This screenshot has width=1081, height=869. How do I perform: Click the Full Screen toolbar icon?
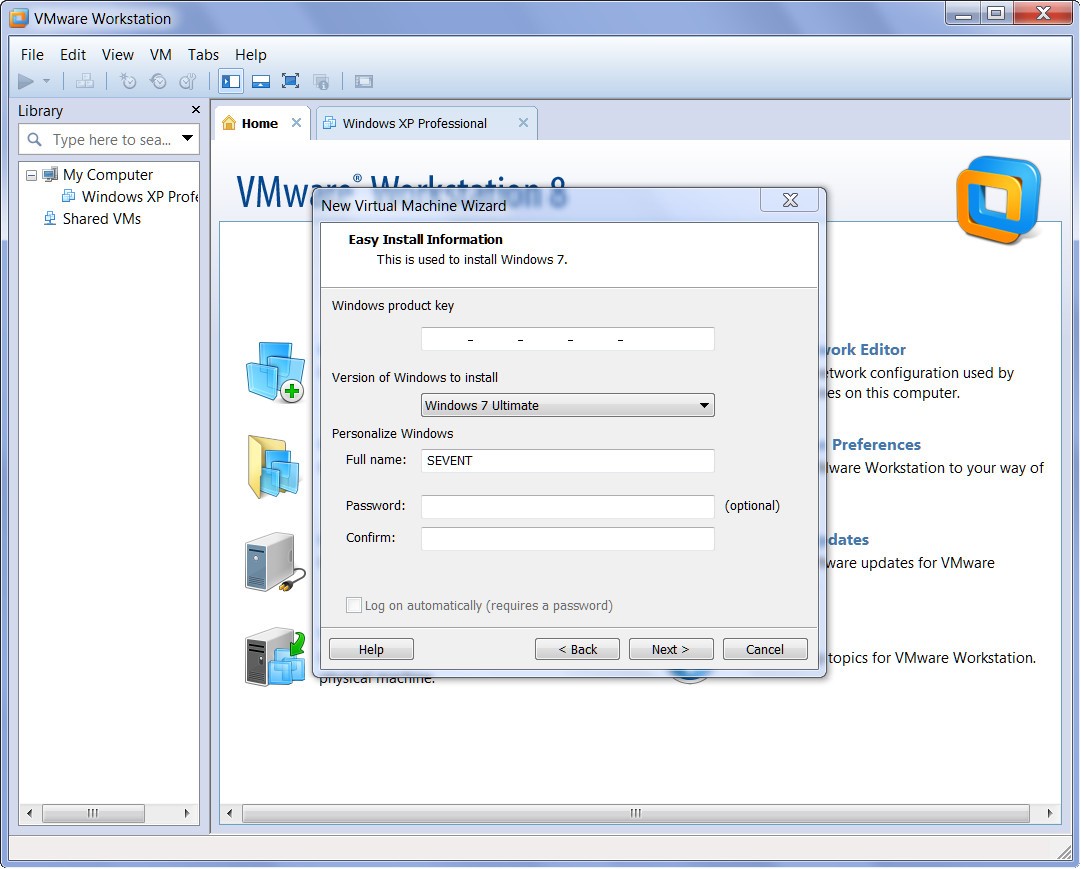tap(290, 81)
